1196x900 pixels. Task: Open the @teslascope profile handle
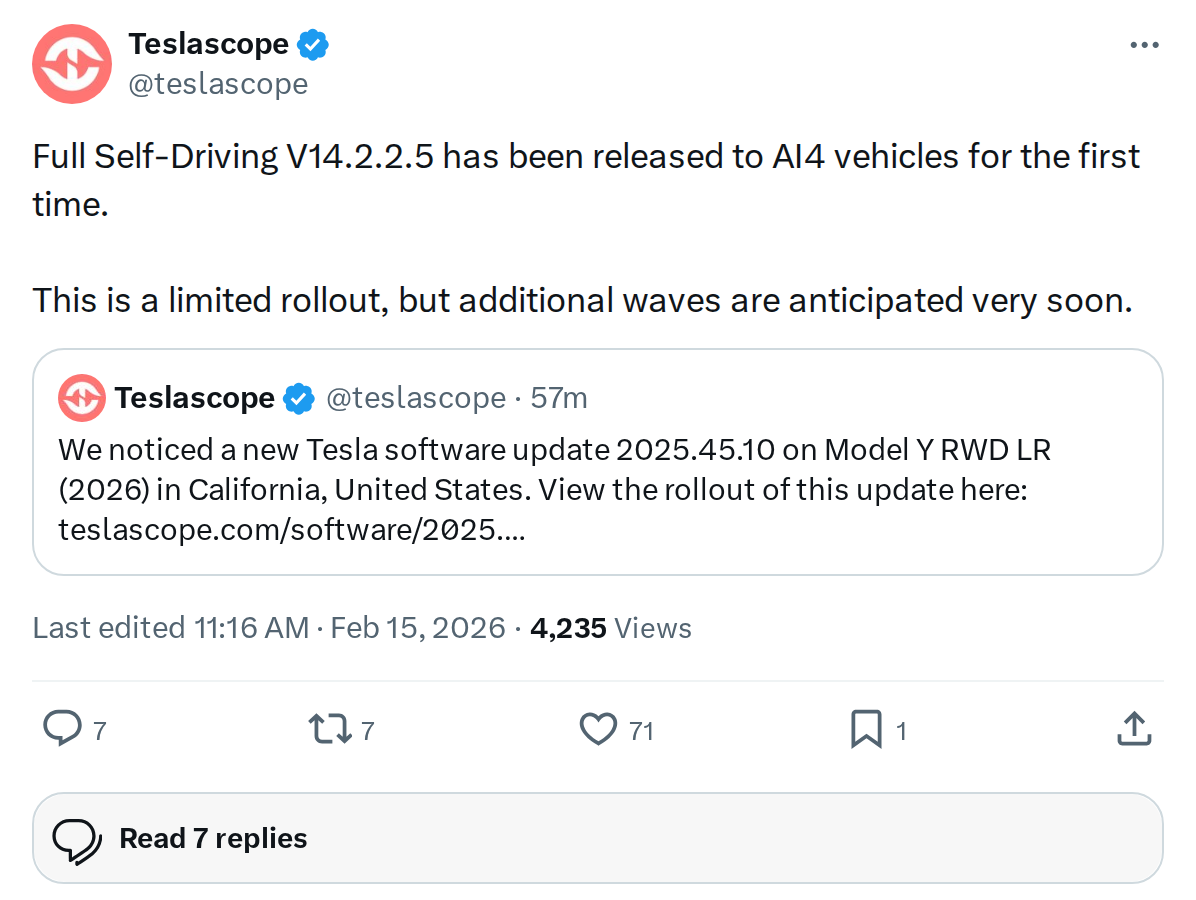click(x=219, y=83)
